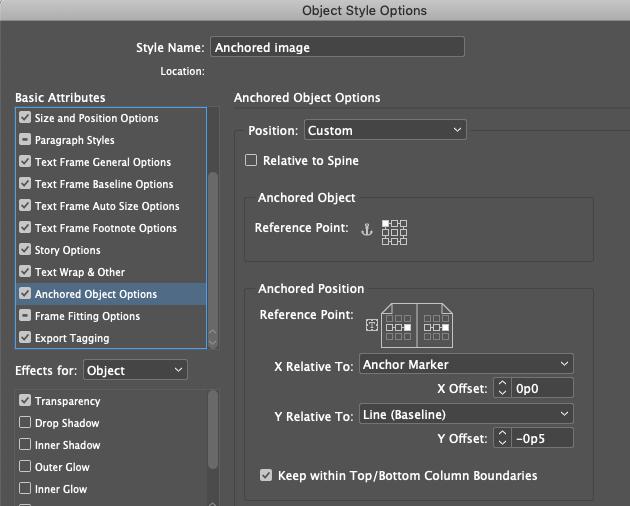The height and width of the screenshot is (506, 630).
Task: Select Text Frame General Options row
Action: pos(111,162)
